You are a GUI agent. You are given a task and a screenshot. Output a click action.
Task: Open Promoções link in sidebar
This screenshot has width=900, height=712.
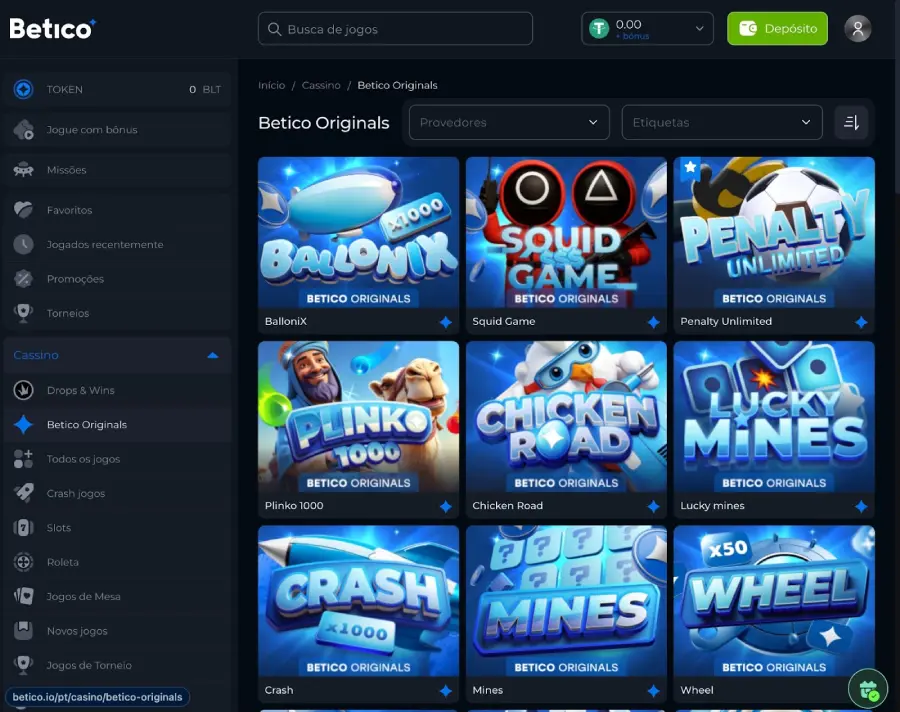[117, 279]
